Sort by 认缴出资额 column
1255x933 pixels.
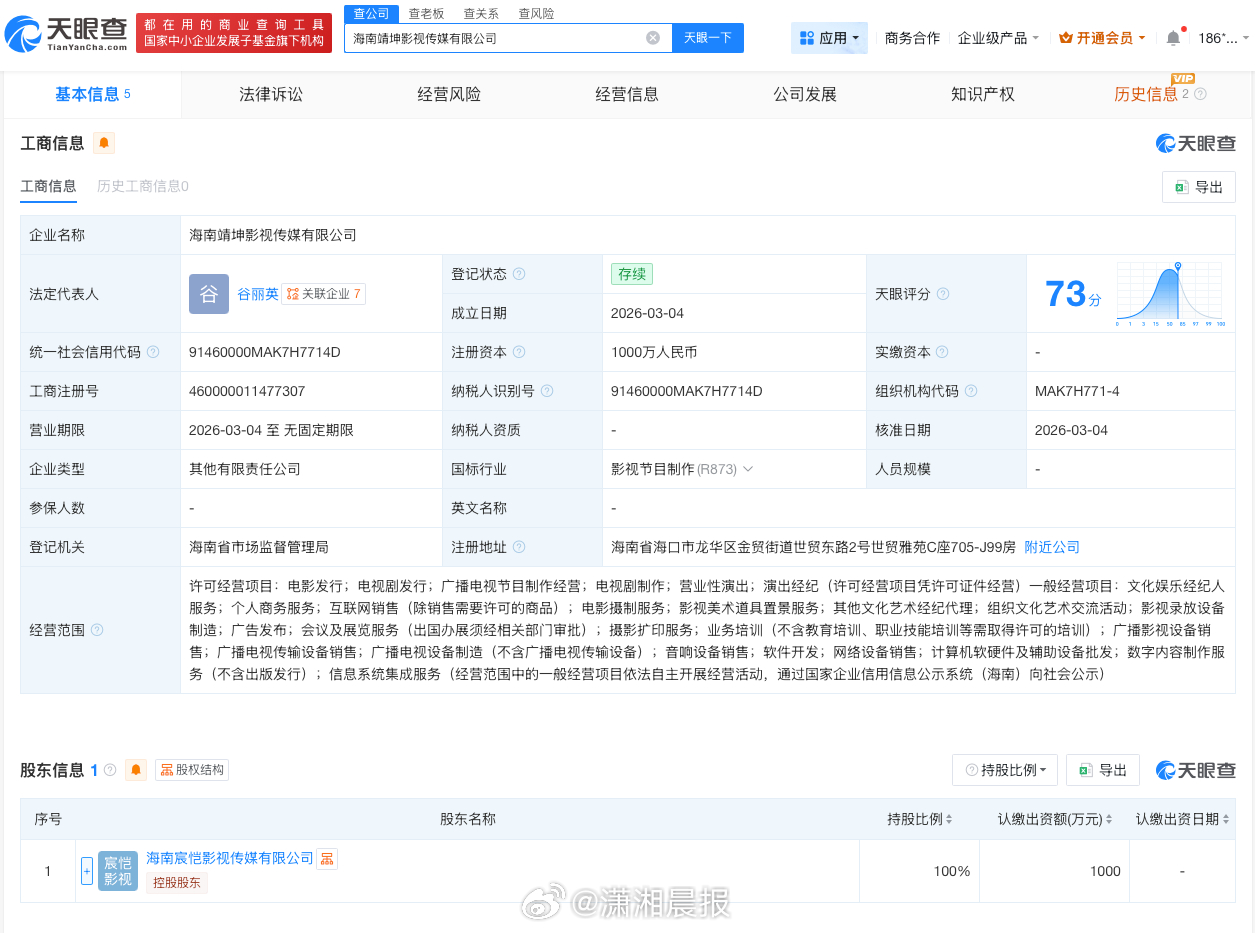(x=1054, y=819)
